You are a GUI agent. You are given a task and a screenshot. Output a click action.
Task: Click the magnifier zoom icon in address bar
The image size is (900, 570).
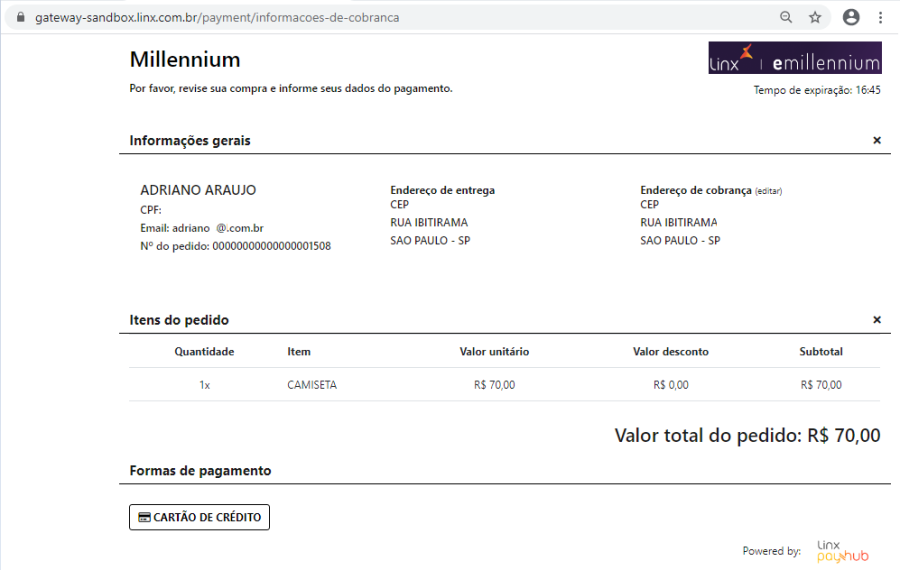pyautogui.click(x=787, y=17)
